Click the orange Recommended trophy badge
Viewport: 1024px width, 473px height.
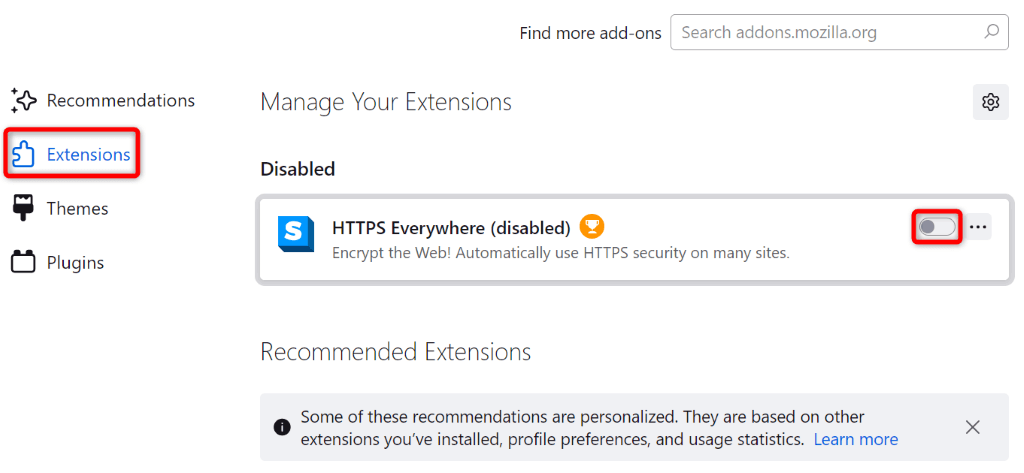tap(592, 227)
